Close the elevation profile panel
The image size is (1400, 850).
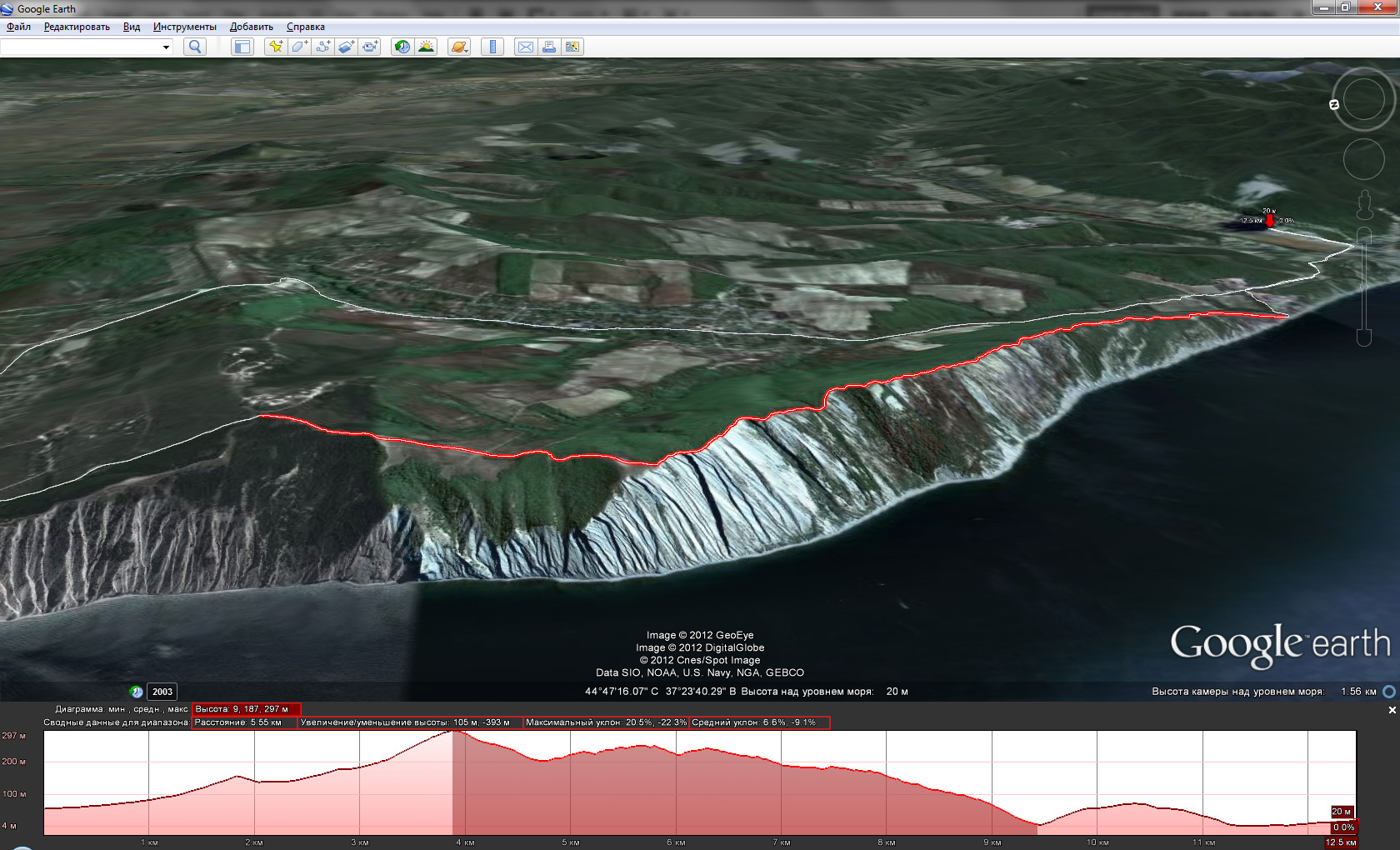pyautogui.click(x=1392, y=710)
